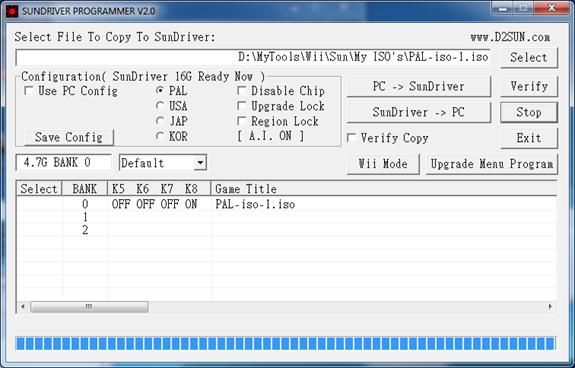Stop the current operation

529,112
